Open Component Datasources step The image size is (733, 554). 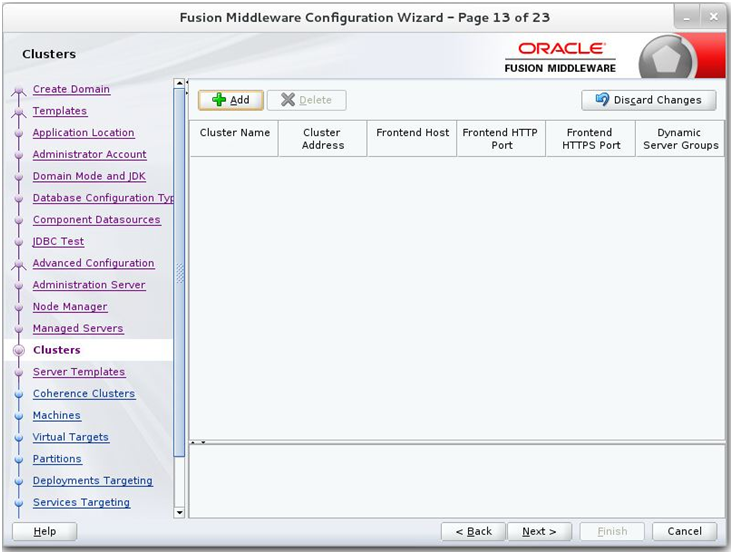coord(97,220)
